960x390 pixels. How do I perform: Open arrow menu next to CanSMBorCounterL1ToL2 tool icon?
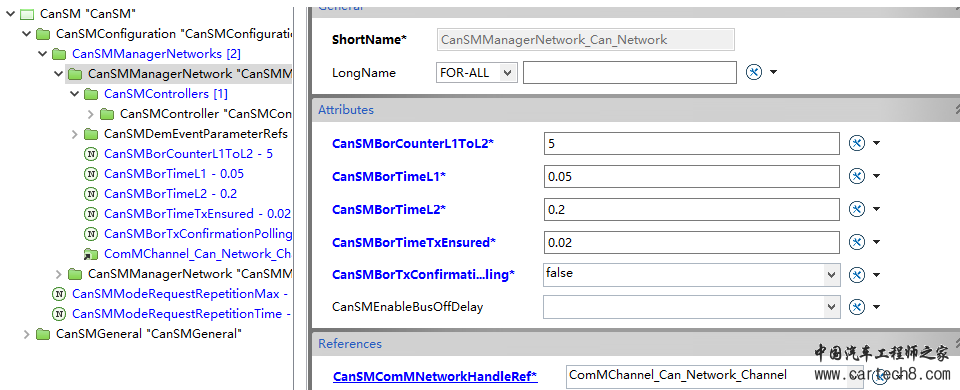click(876, 143)
